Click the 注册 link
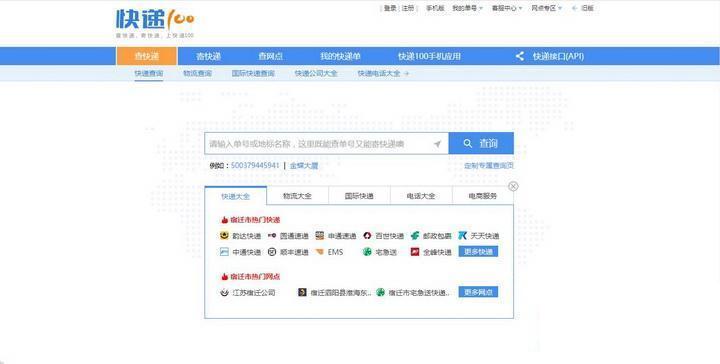The width and height of the screenshot is (720, 364). pyautogui.click(x=408, y=8)
